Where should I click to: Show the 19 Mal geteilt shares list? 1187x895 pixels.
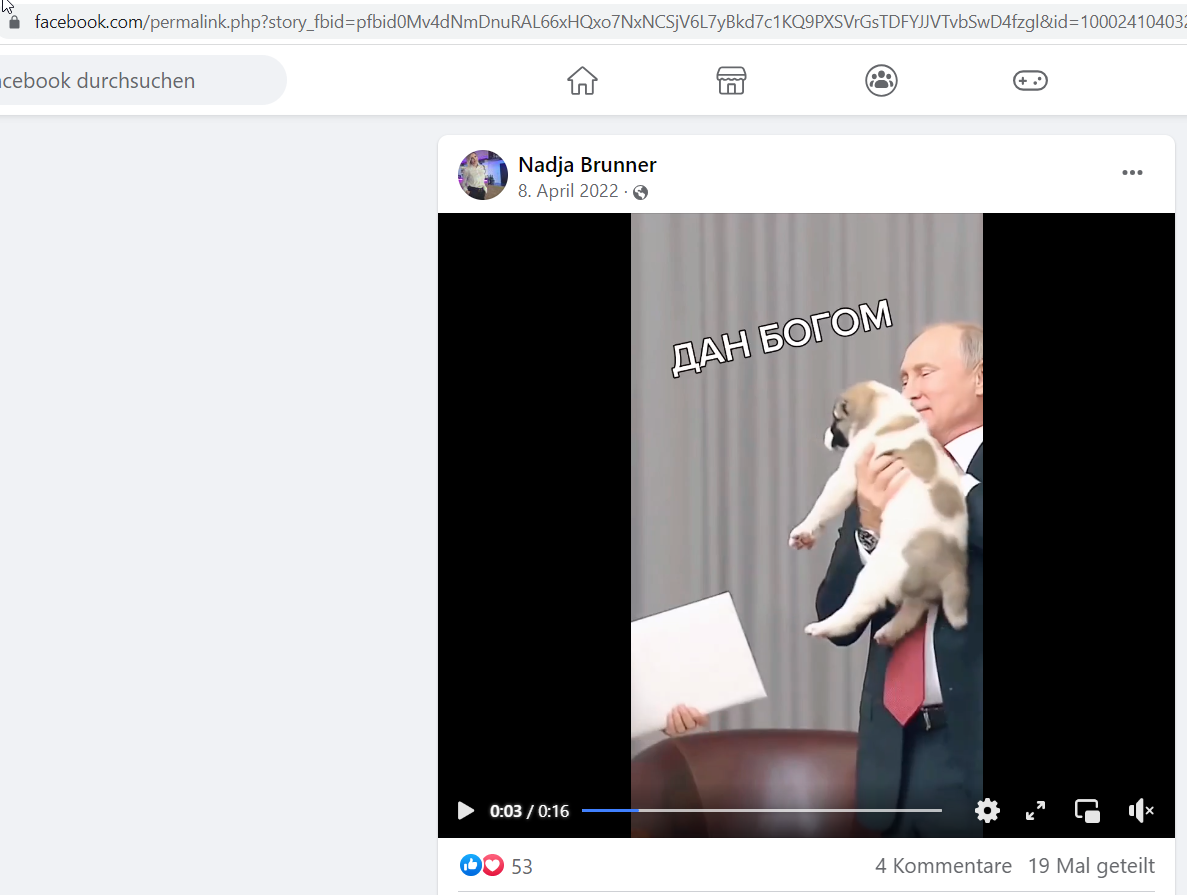pos(1091,865)
